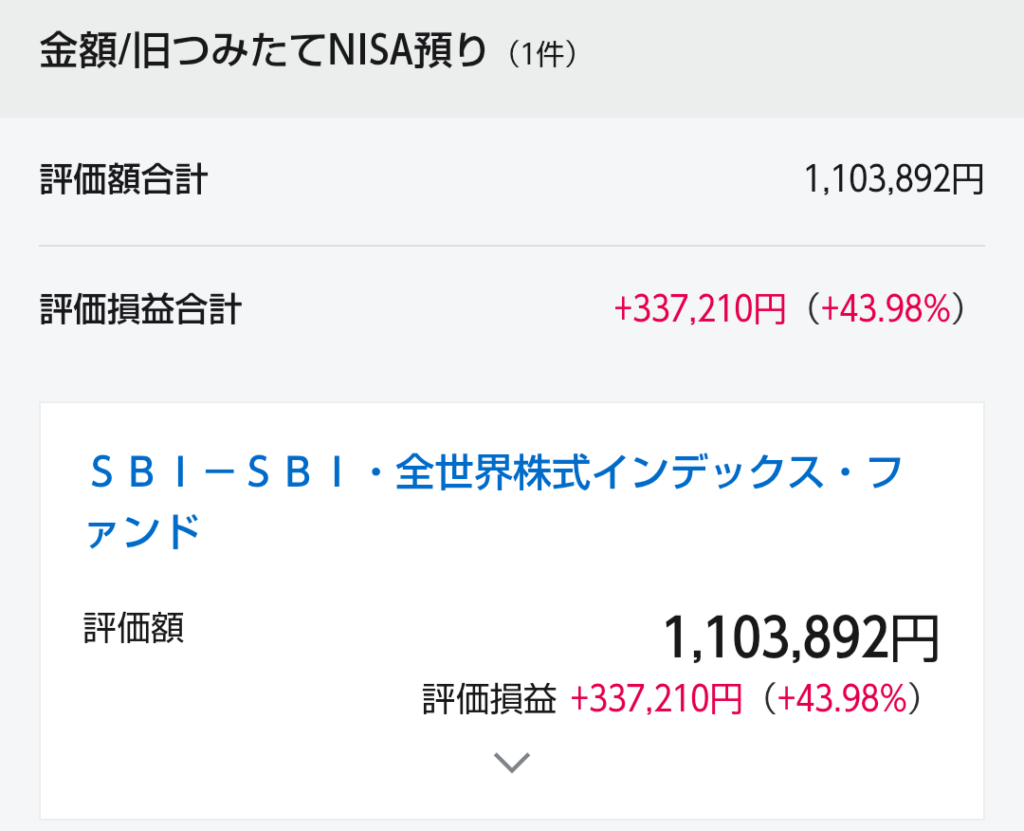Open the SBI・全世界株式インデックス・ファンド link
Image resolution: width=1024 pixels, height=831 pixels.
494,501
